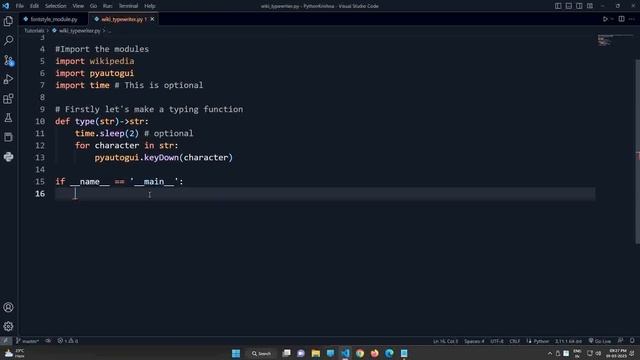This screenshot has height=360, width=640.
Task: Click line number 10 in the gutter
Action: pos(40,121)
